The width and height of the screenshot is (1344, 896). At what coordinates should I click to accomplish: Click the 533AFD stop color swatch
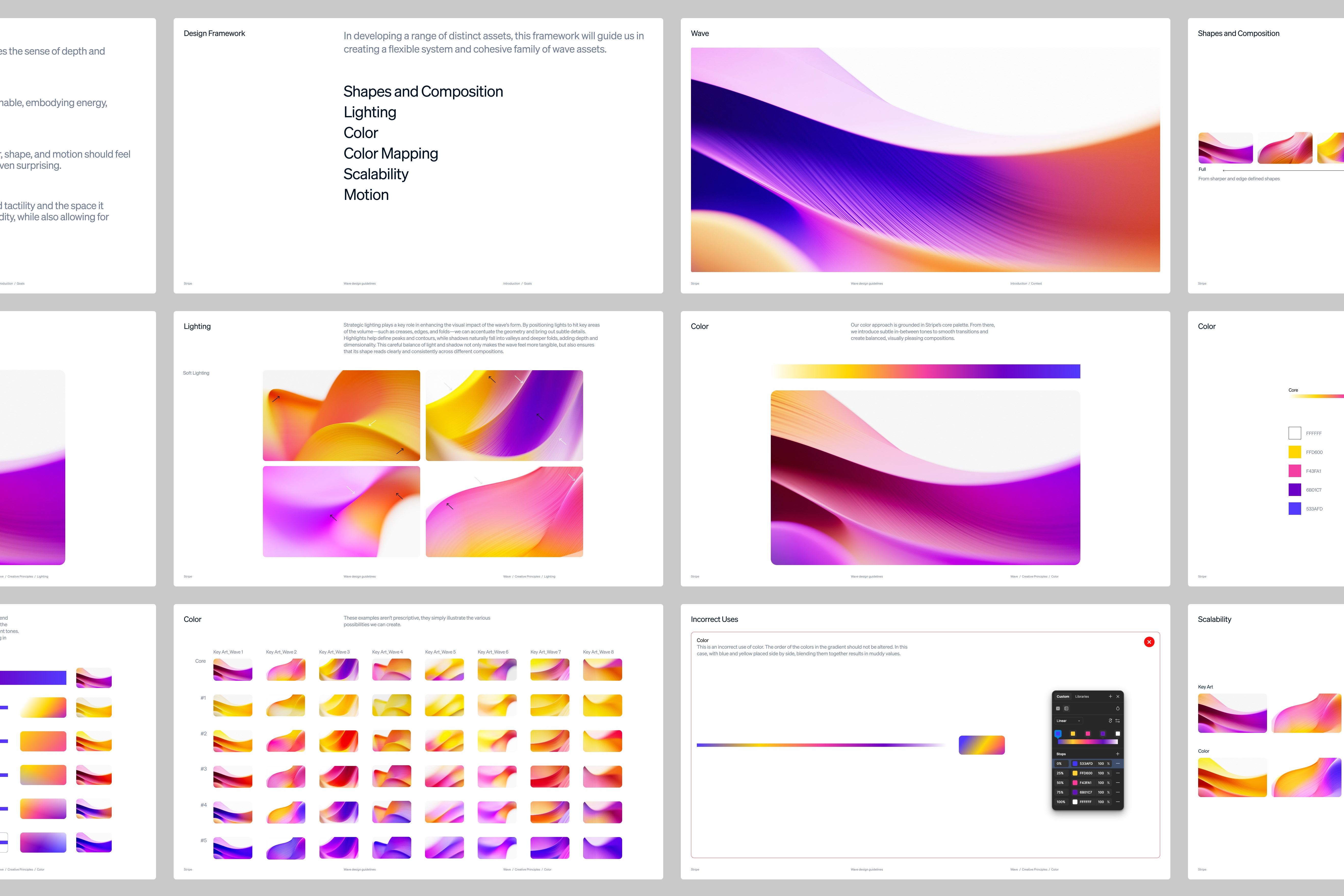pyautogui.click(x=1075, y=763)
